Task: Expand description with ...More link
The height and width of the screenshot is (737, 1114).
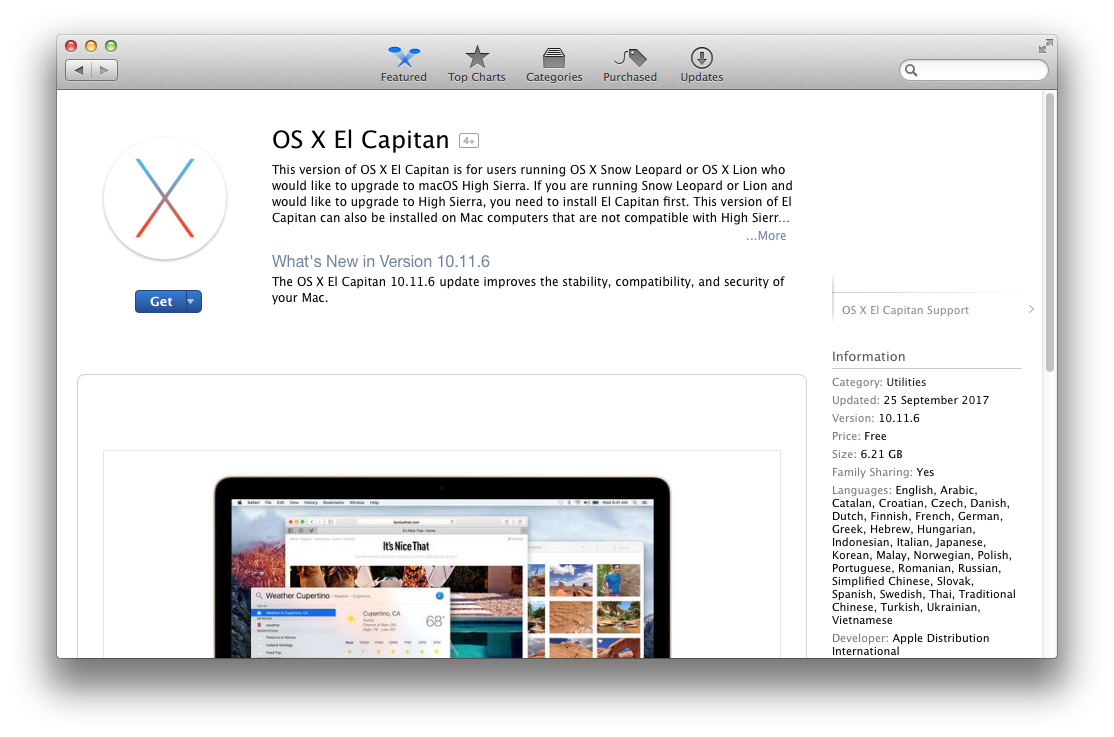Action: (766, 236)
